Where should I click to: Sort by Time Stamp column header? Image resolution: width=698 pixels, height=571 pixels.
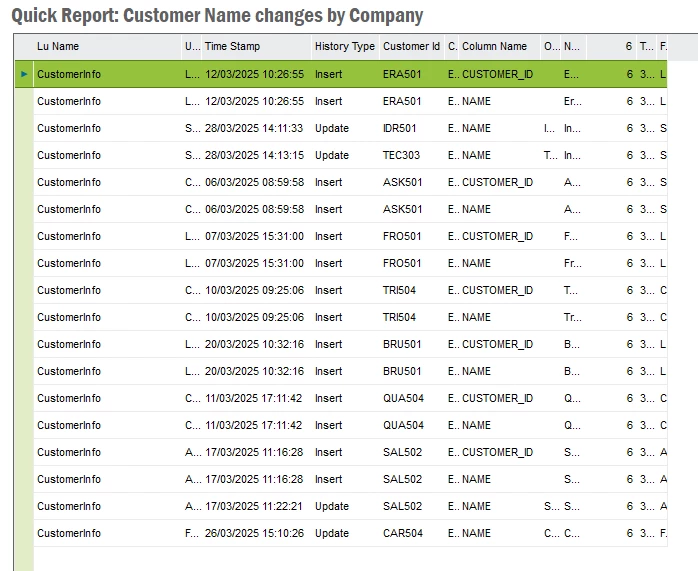(232, 46)
